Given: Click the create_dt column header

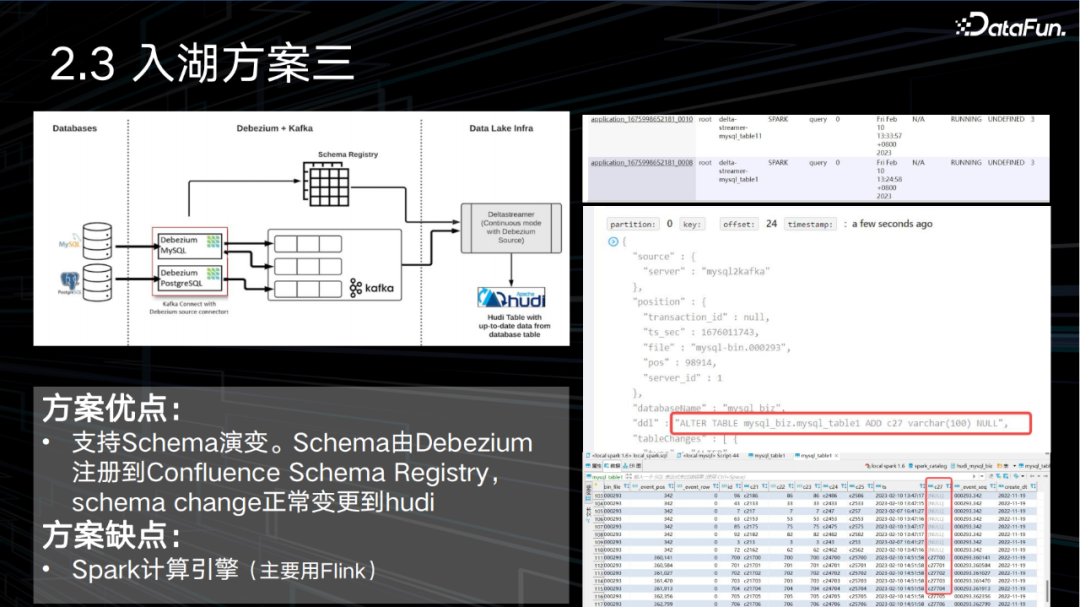Looking at the screenshot, I should point(1014,486).
